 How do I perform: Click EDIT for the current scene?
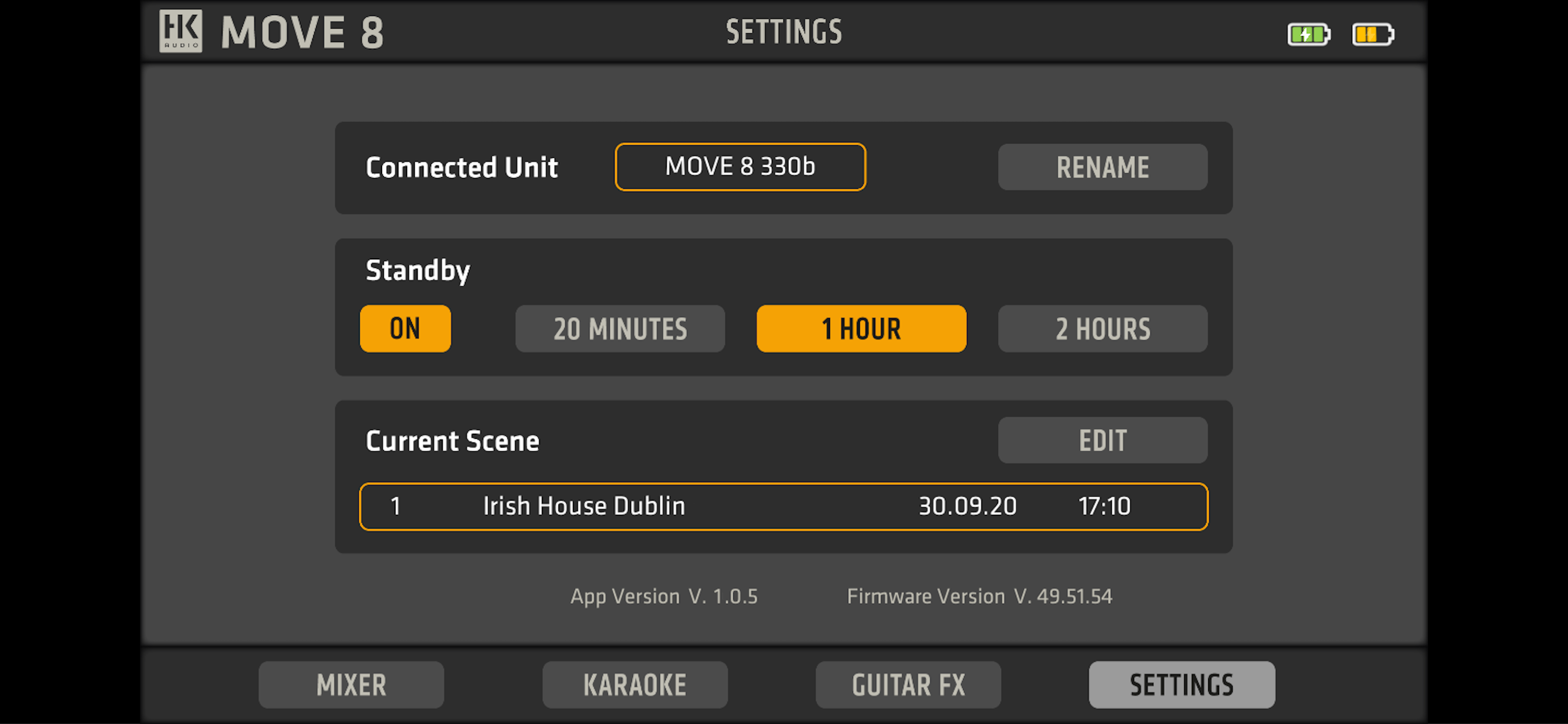[1102, 440]
